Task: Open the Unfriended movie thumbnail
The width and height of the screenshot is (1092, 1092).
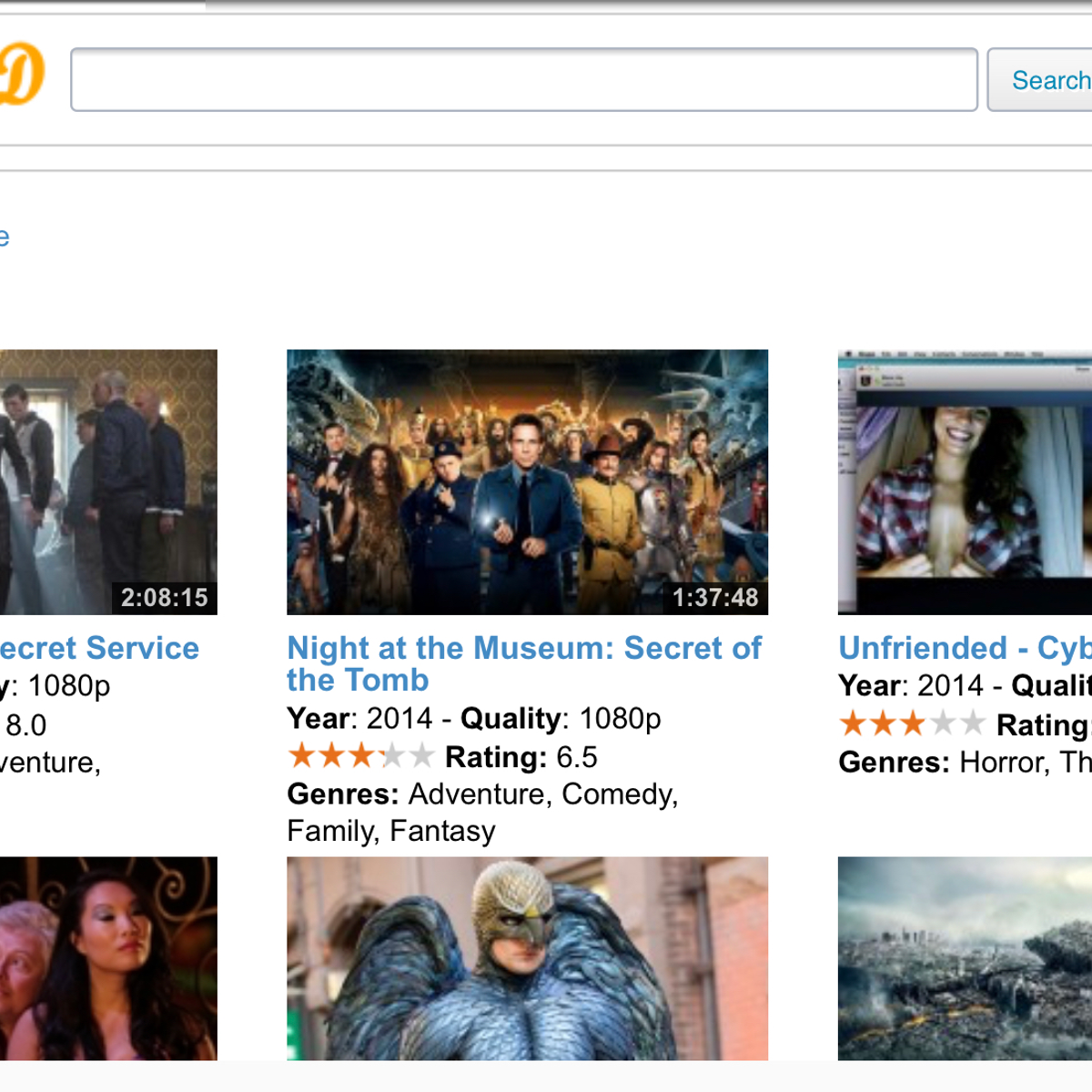Action: (x=965, y=482)
